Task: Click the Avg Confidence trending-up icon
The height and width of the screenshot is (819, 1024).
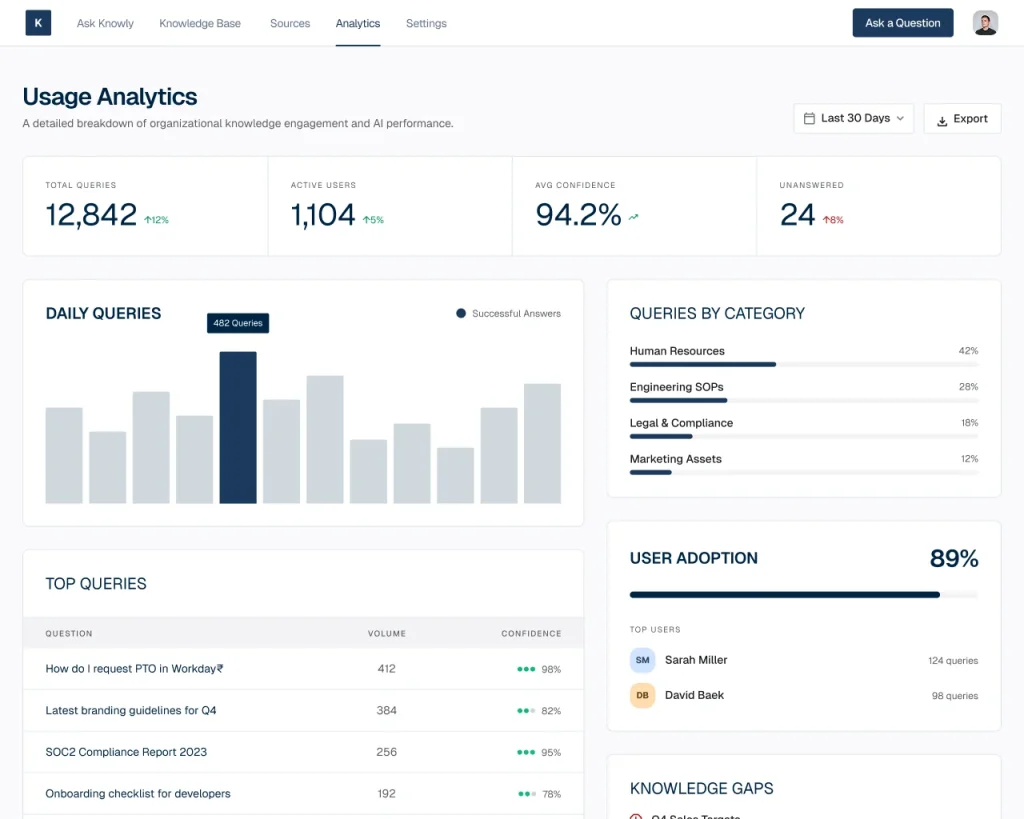Action: pyautogui.click(x=633, y=217)
